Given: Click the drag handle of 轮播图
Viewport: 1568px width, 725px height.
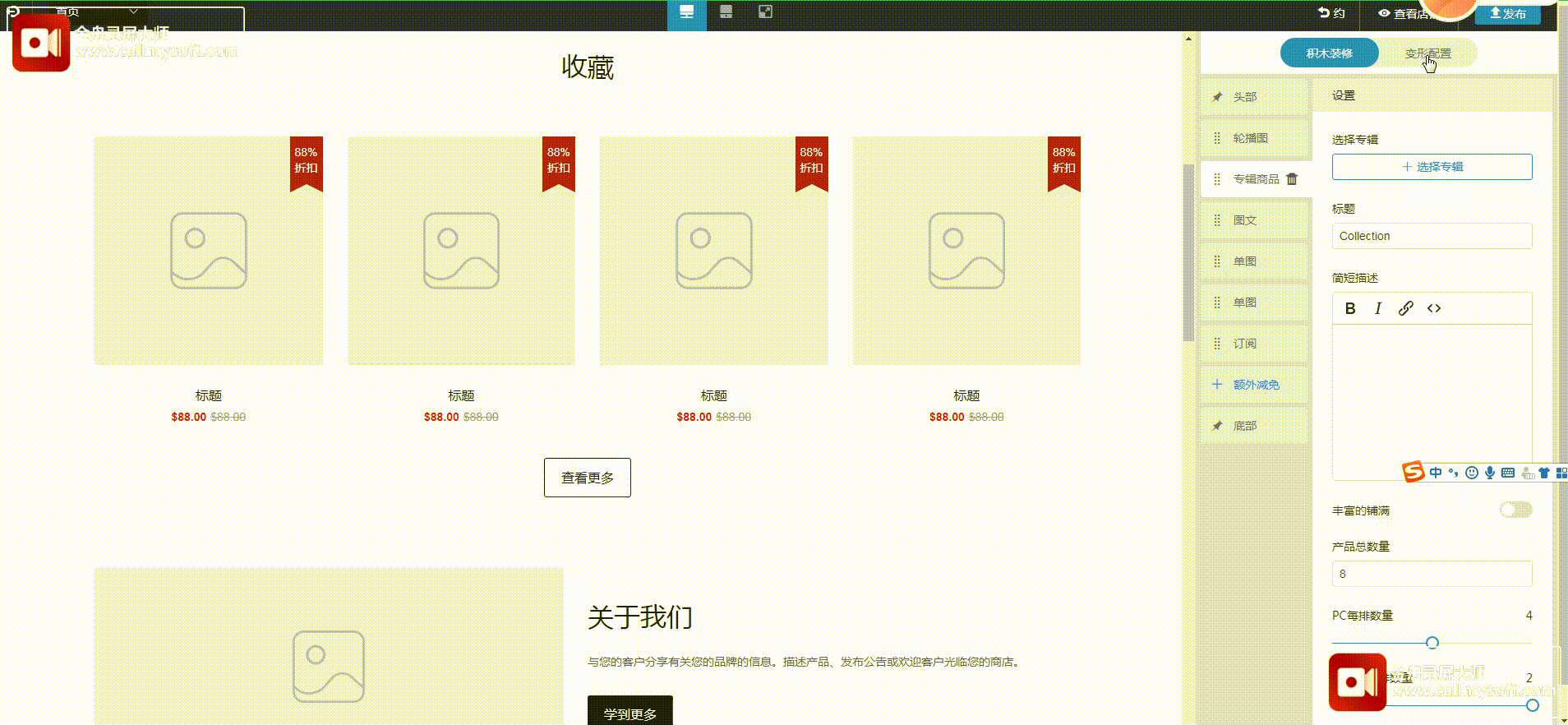Looking at the screenshot, I should (1217, 138).
